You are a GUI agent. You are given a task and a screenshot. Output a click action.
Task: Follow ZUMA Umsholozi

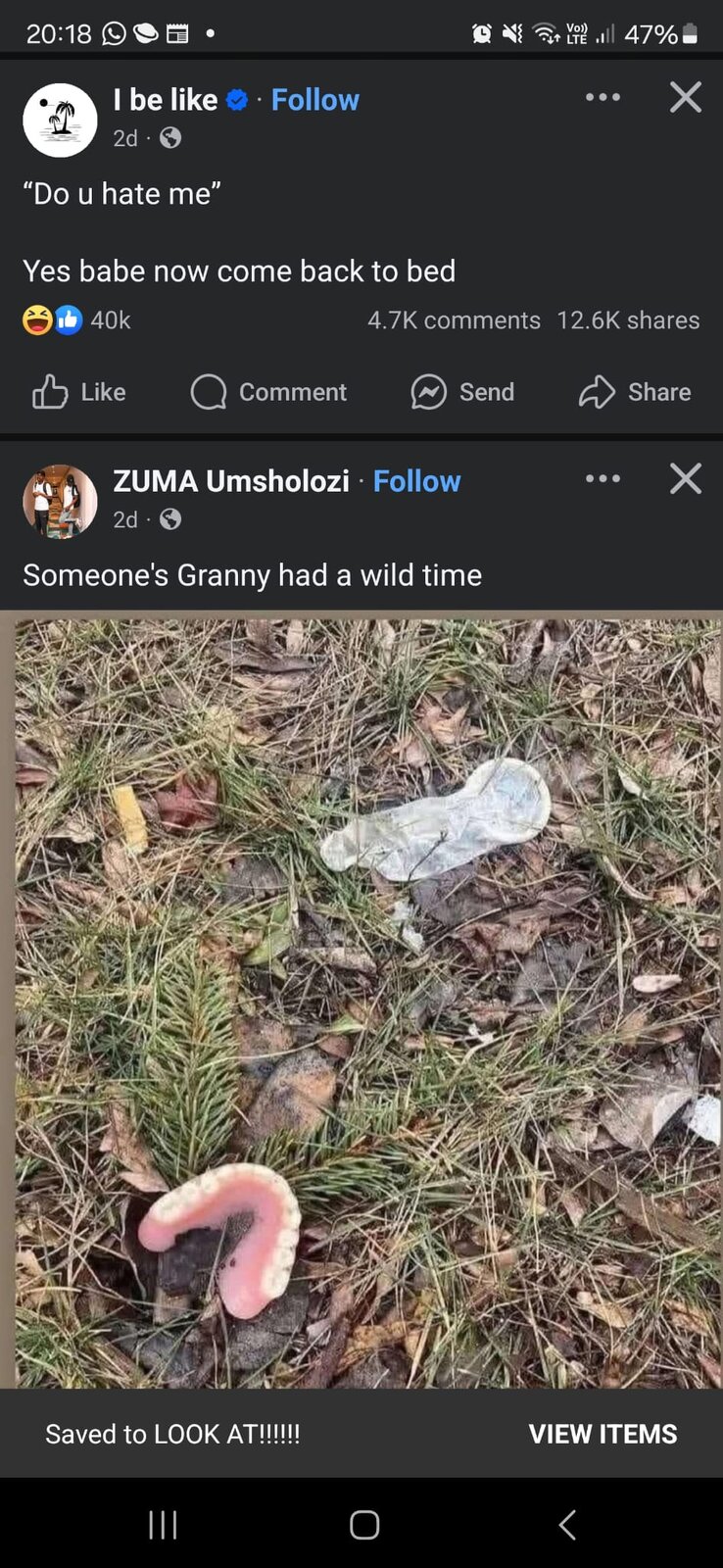pyautogui.click(x=417, y=481)
